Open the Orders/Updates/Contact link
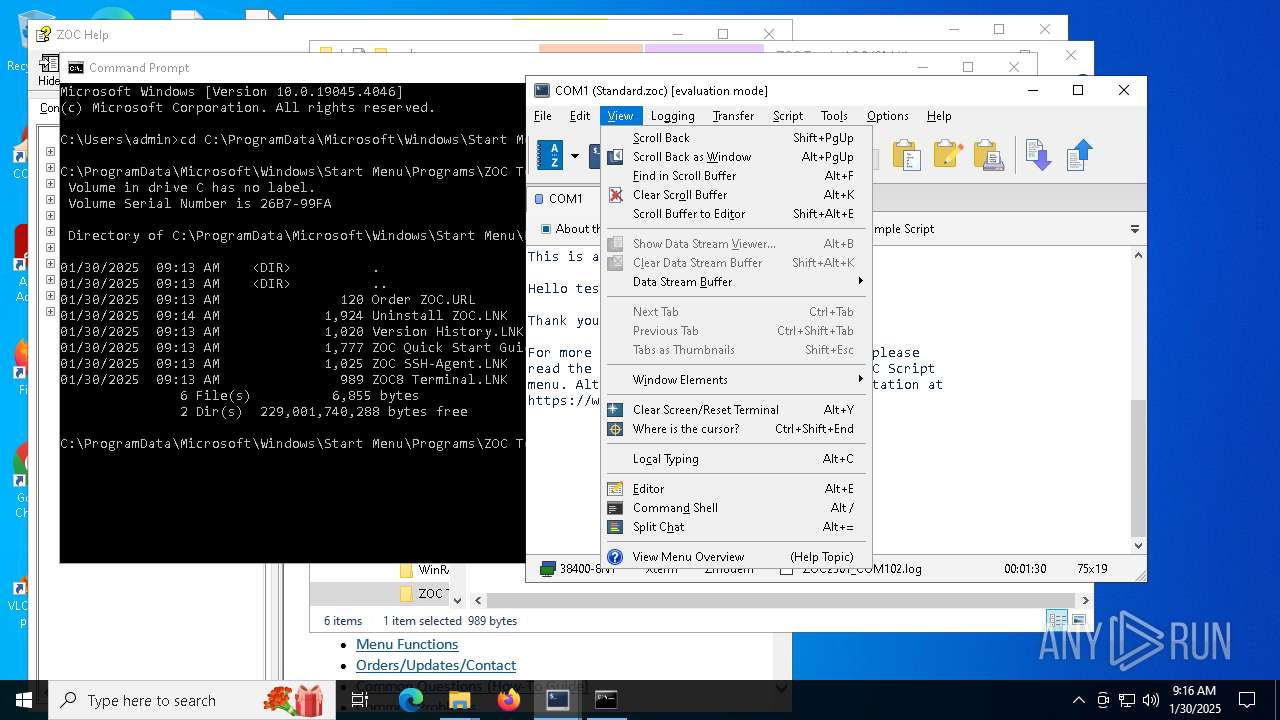The height and width of the screenshot is (720, 1280). click(436, 666)
